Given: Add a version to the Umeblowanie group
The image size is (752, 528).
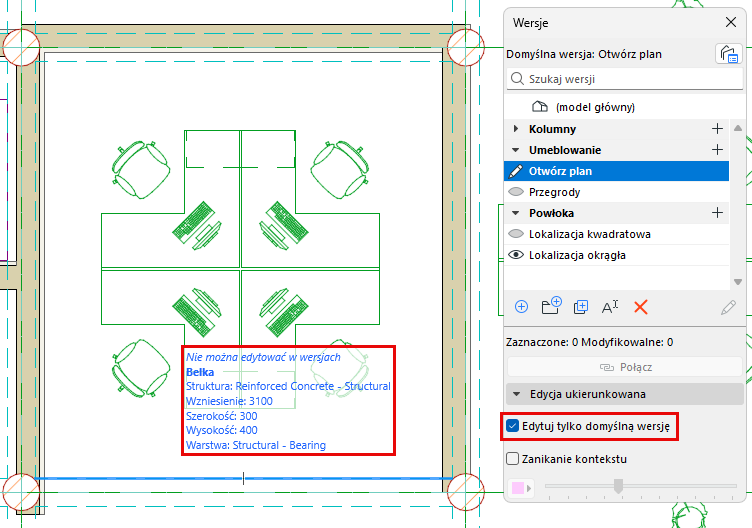Looking at the screenshot, I should [x=717, y=150].
